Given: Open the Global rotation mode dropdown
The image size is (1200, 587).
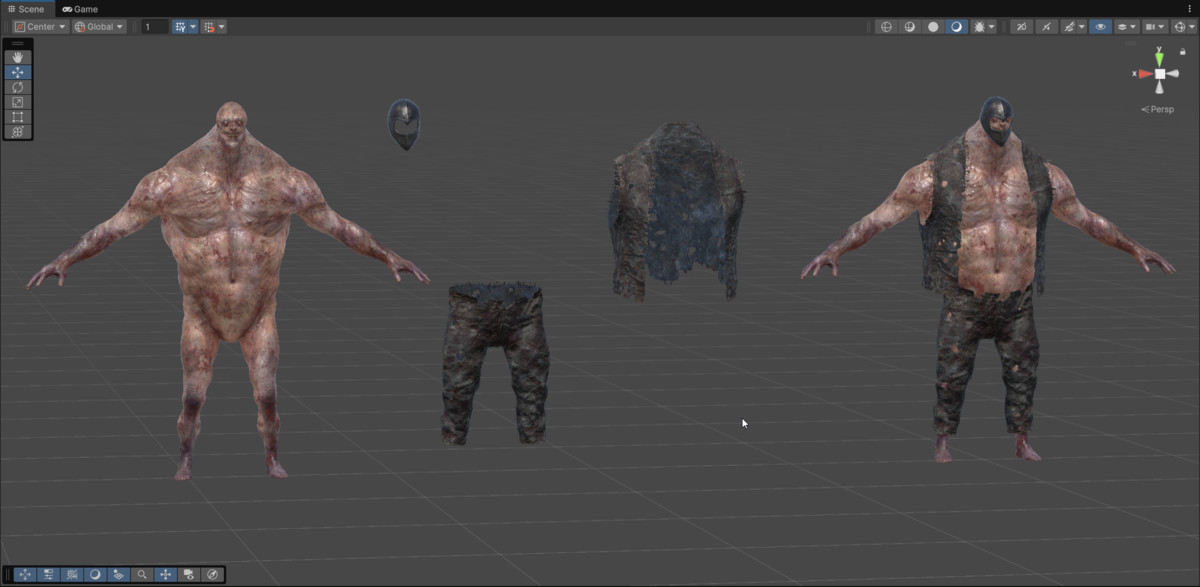Looking at the screenshot, I should 99,27.
